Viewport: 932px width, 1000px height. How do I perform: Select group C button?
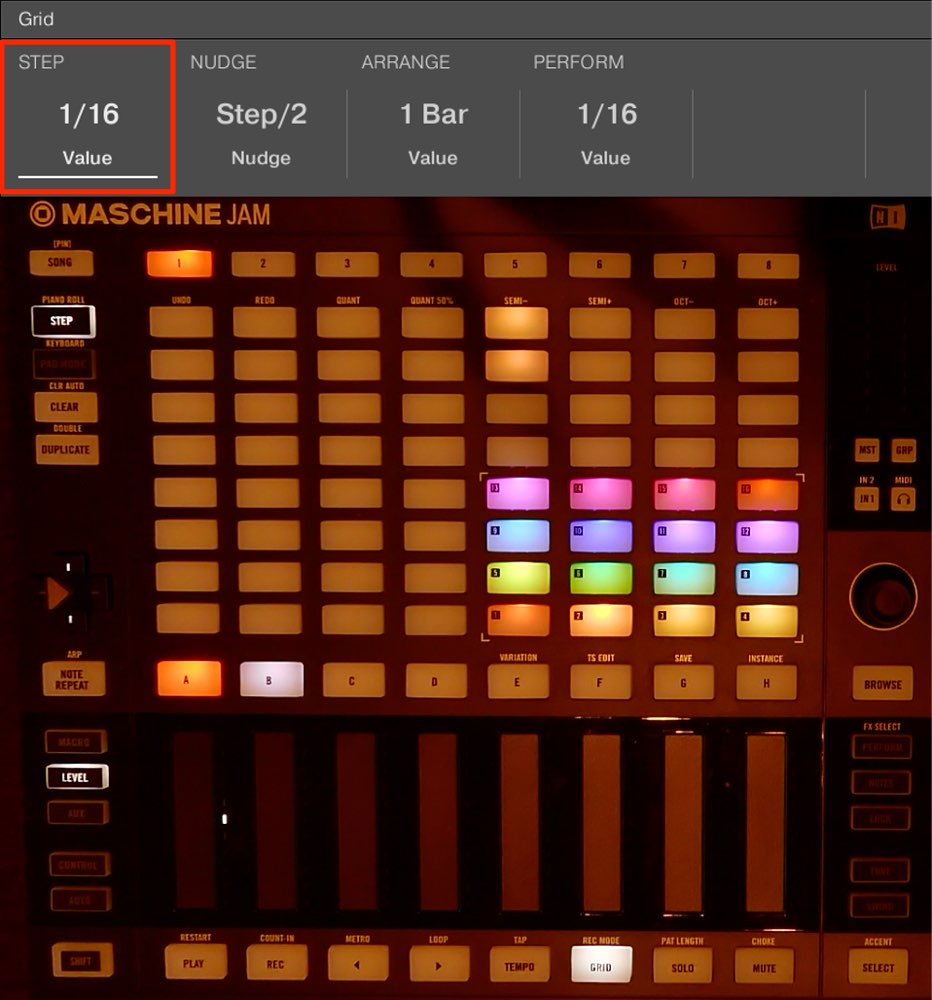[x=353, y=680]
